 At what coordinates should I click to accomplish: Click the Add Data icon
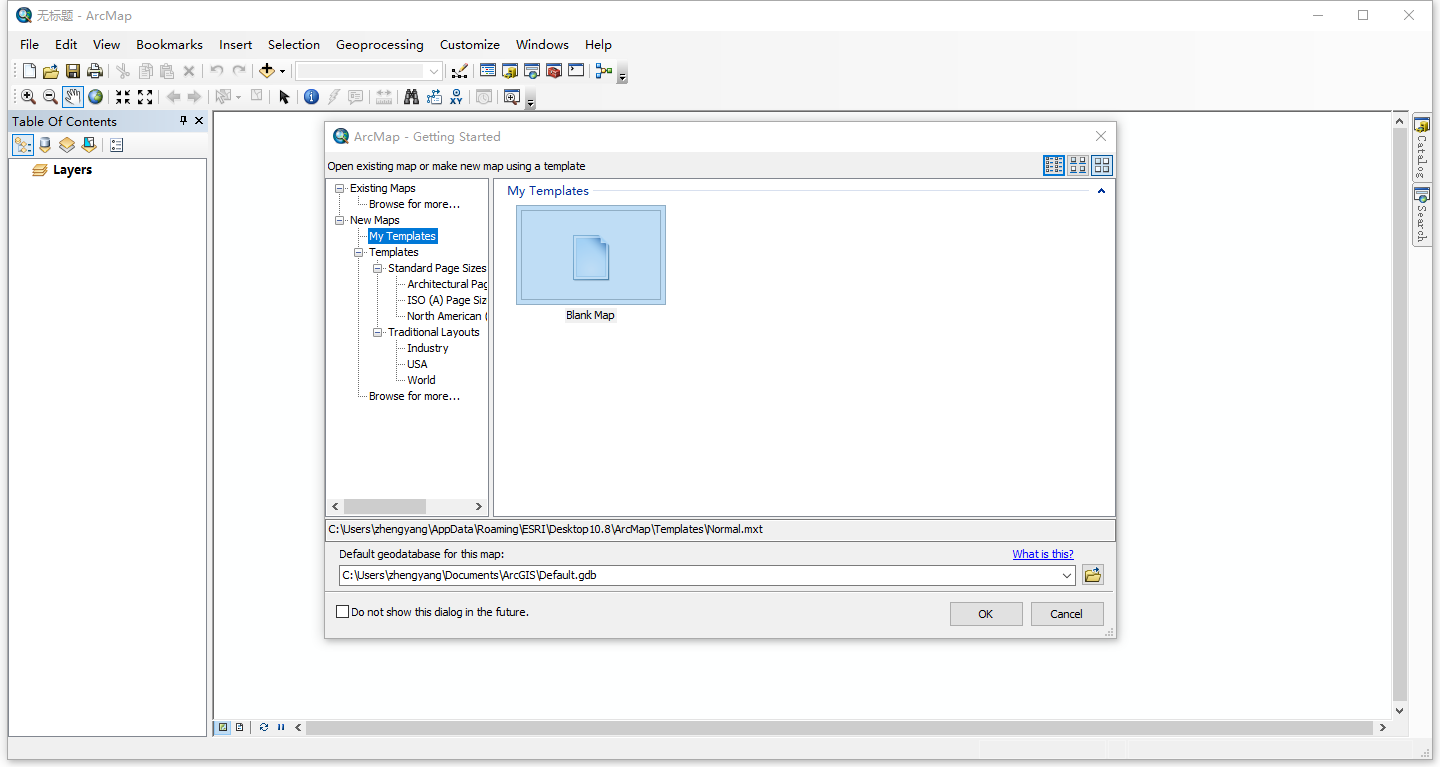[x=266, y=71]
